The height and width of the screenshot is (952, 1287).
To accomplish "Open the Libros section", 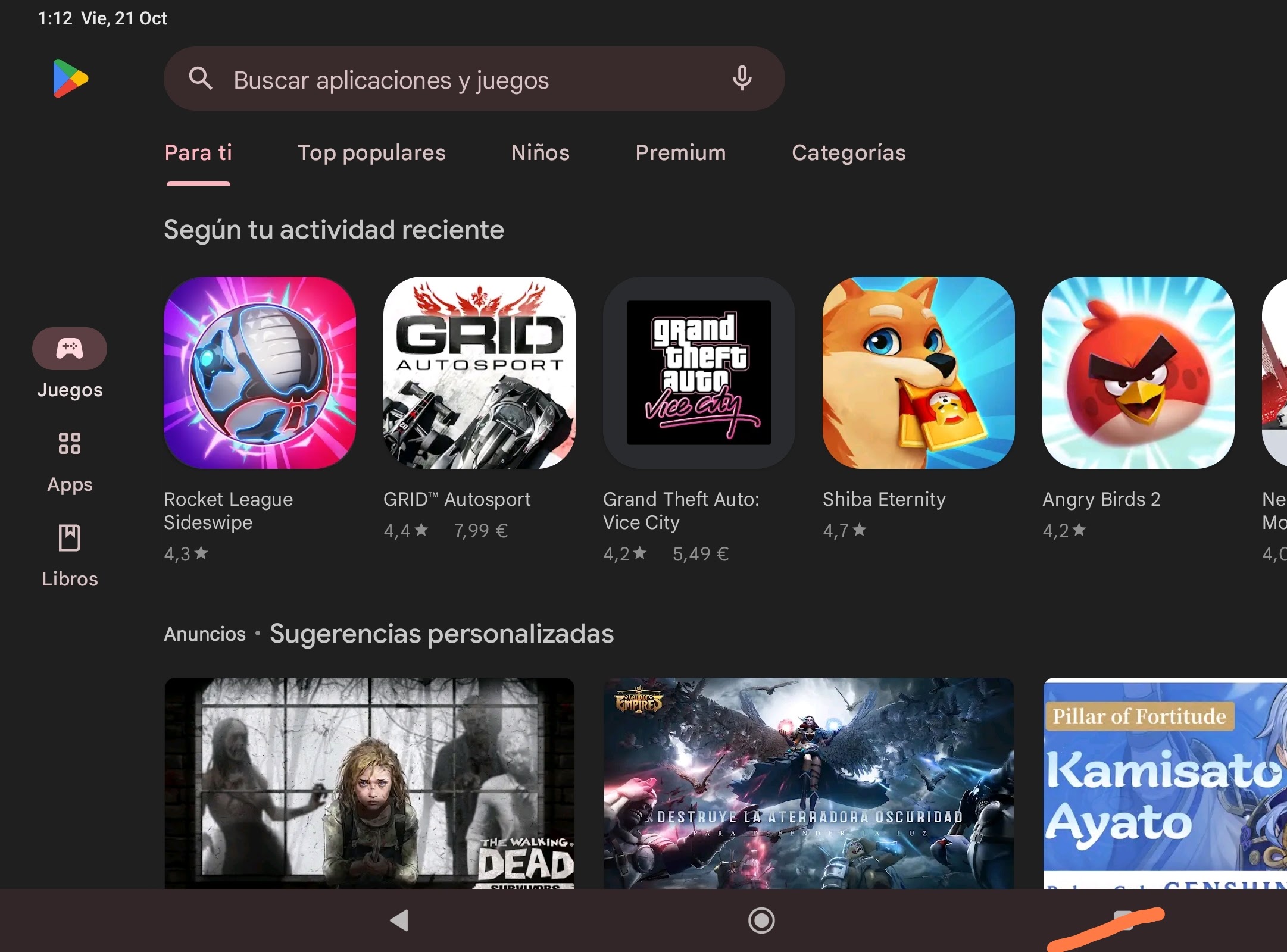I will point(69,552).
